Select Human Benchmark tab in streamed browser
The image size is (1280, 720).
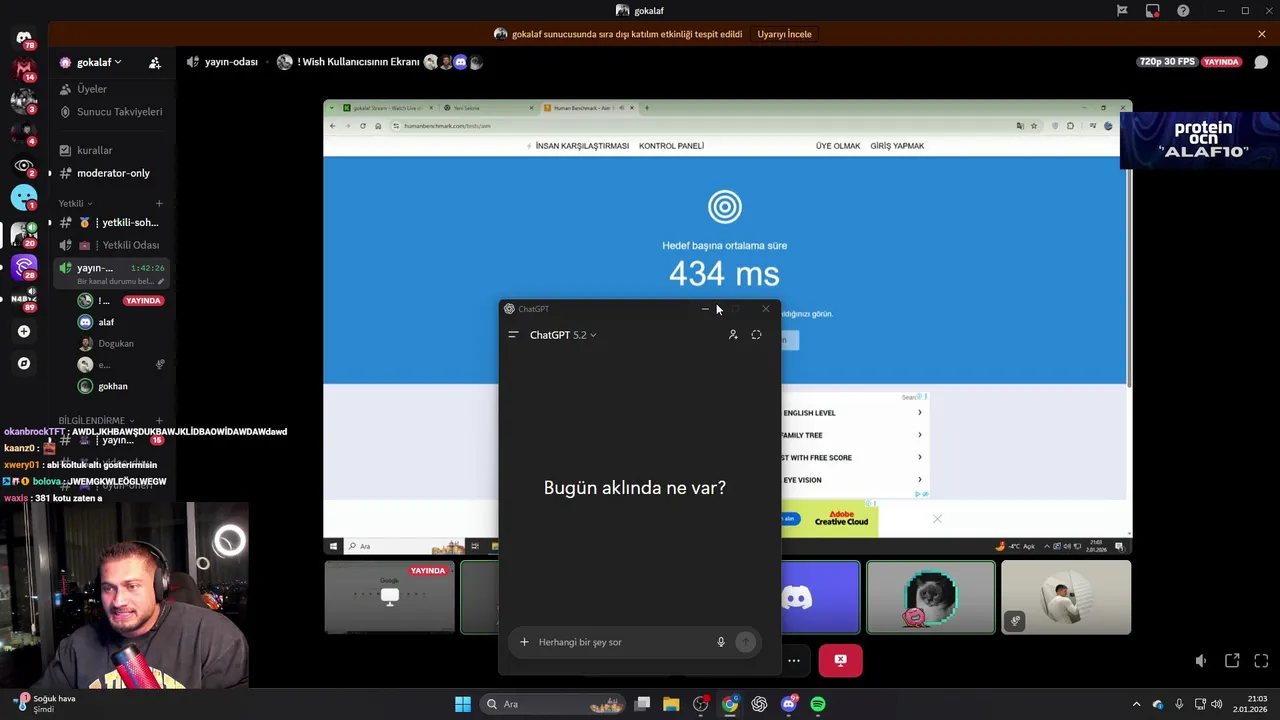coord(588,108)
